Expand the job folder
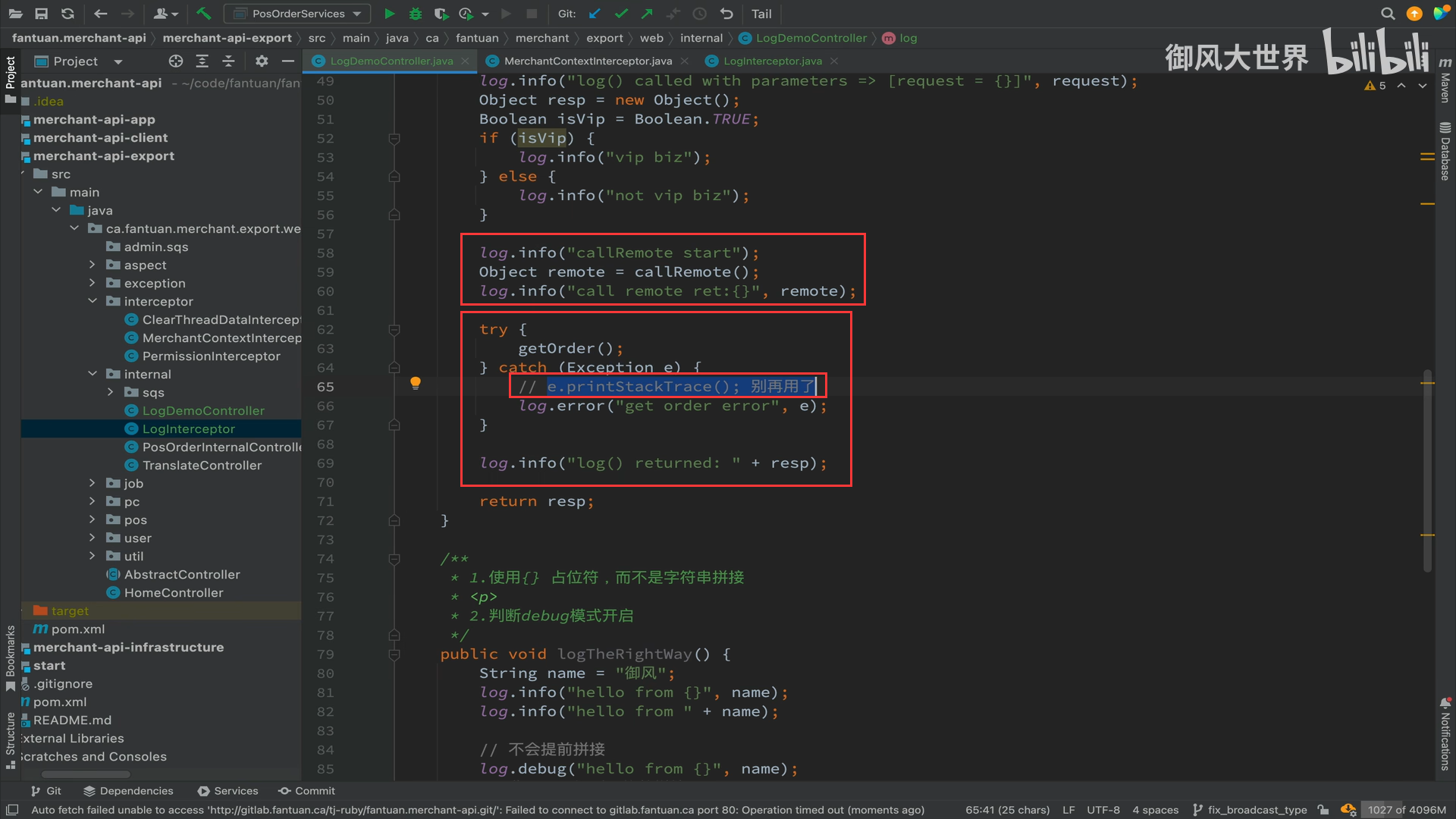This screenshot has height=819, width=1456. click(93, 483)
